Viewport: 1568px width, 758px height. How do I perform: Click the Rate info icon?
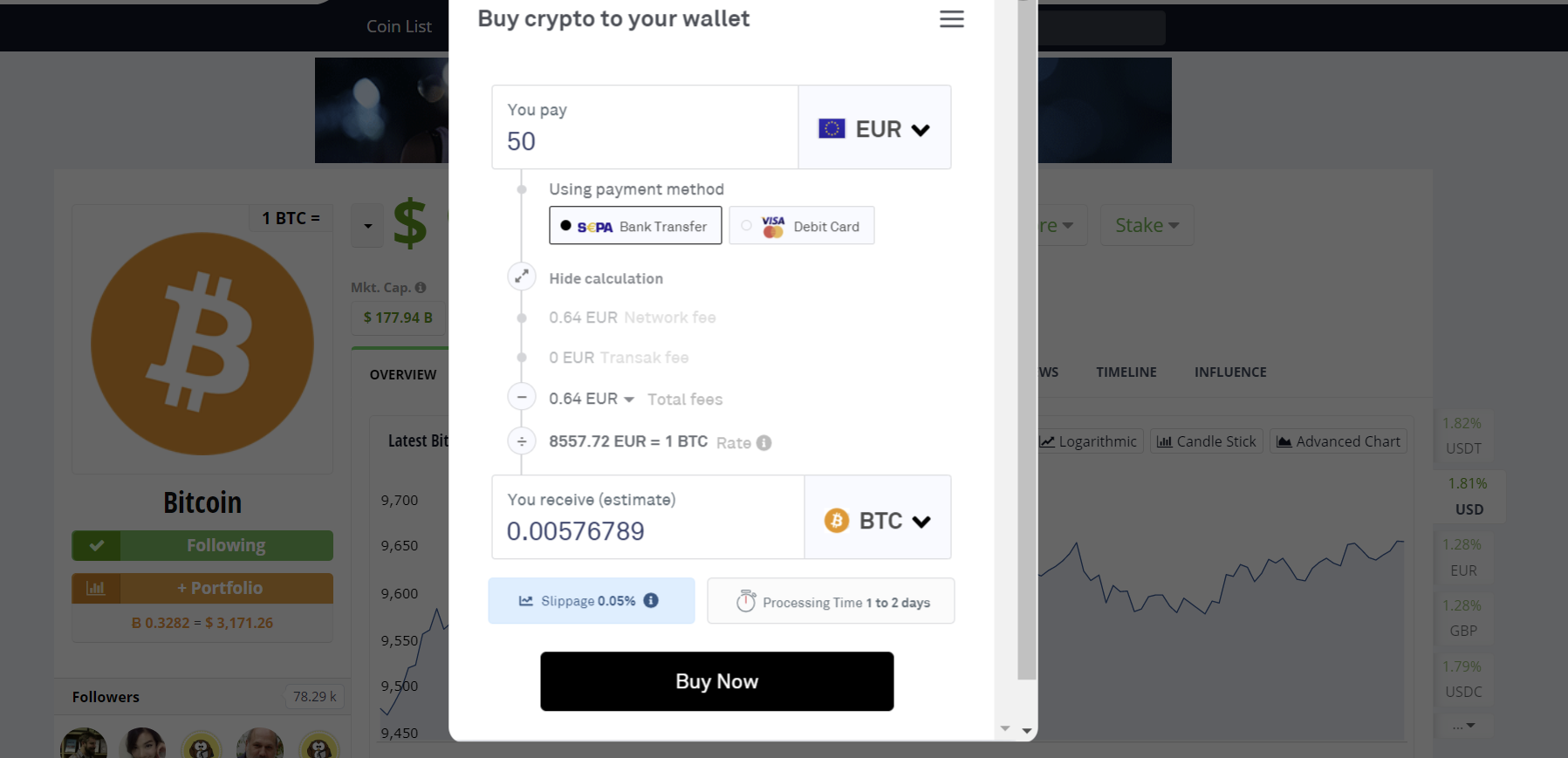[x=763, y=443]
